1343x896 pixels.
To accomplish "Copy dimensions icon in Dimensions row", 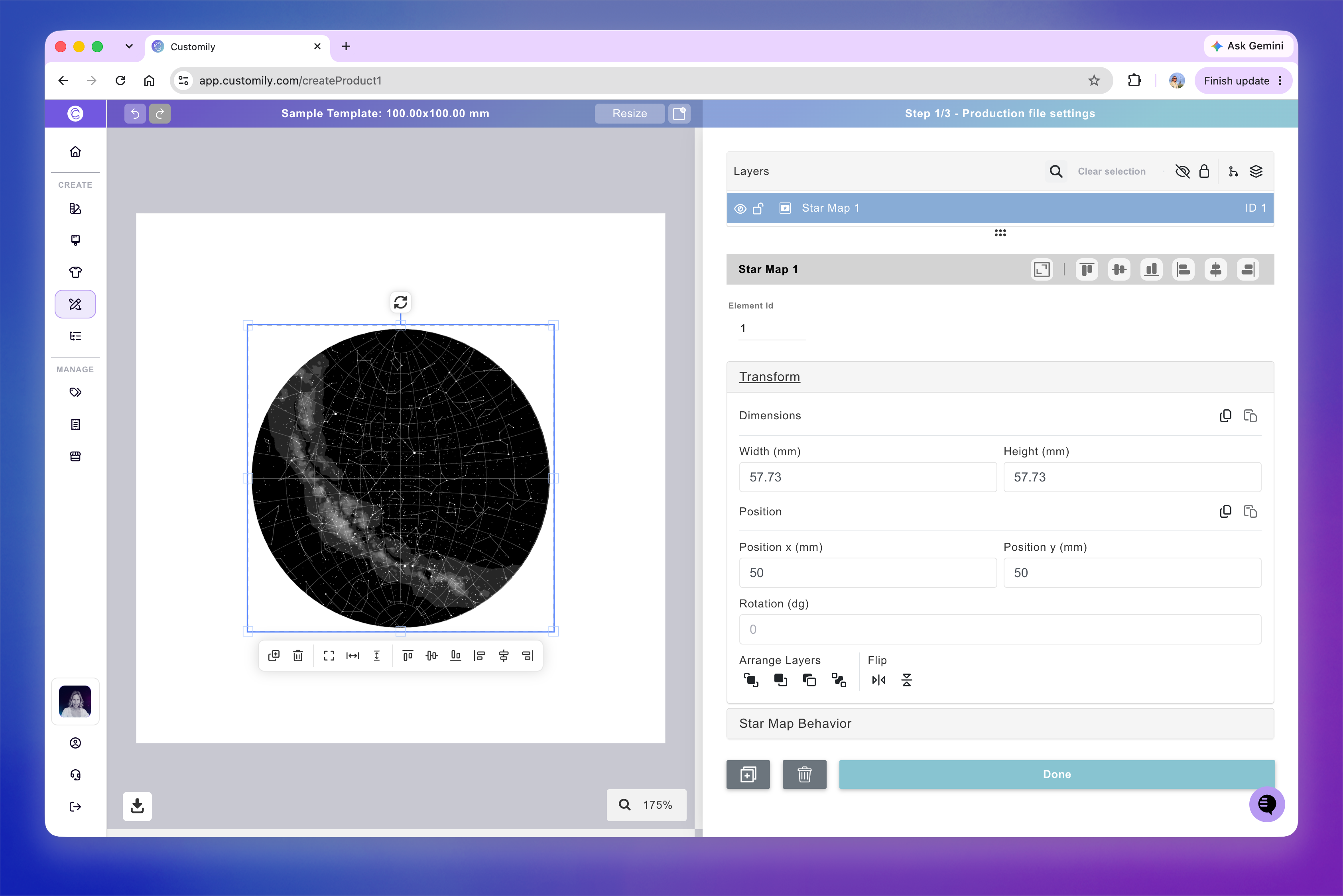I will tap(1225, 415).
